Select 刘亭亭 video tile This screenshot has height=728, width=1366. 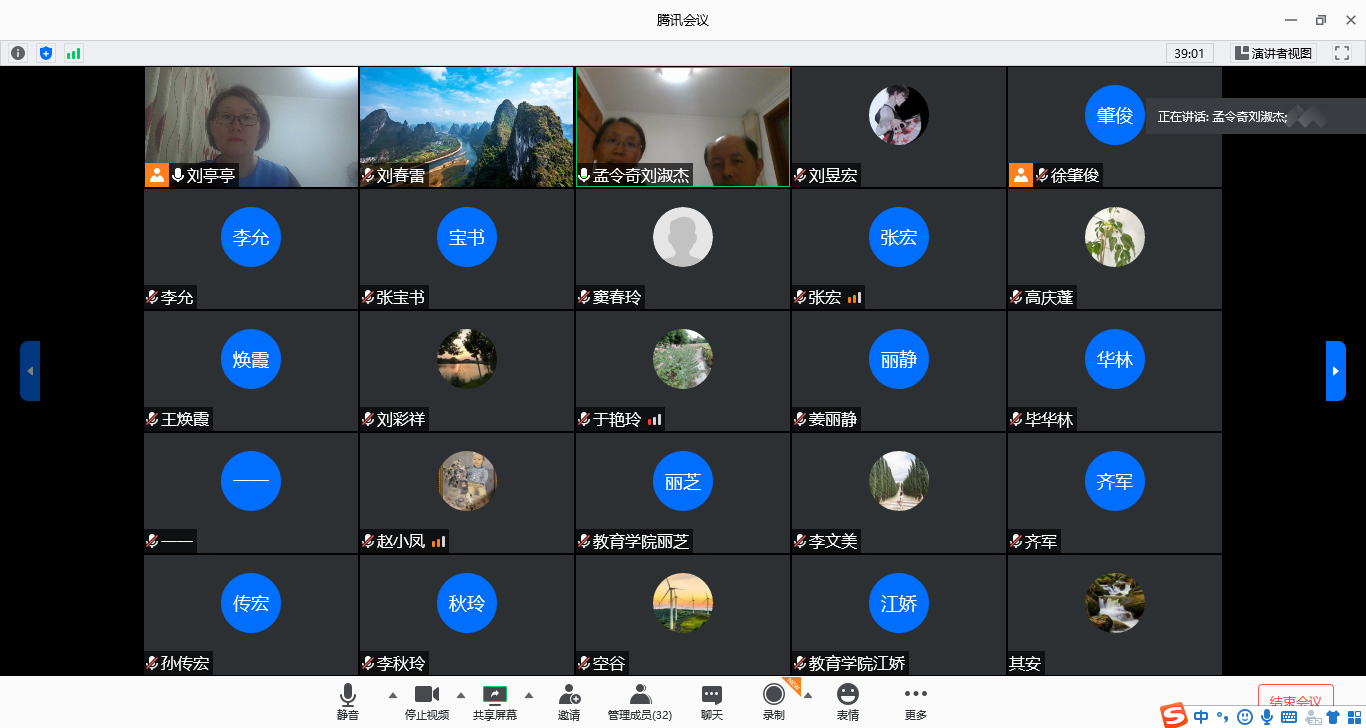tap(251, 127)
